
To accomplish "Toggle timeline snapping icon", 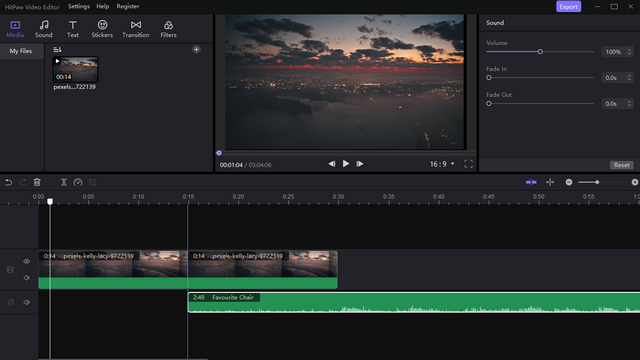I will pyautogui.click(x=531, y=182).
